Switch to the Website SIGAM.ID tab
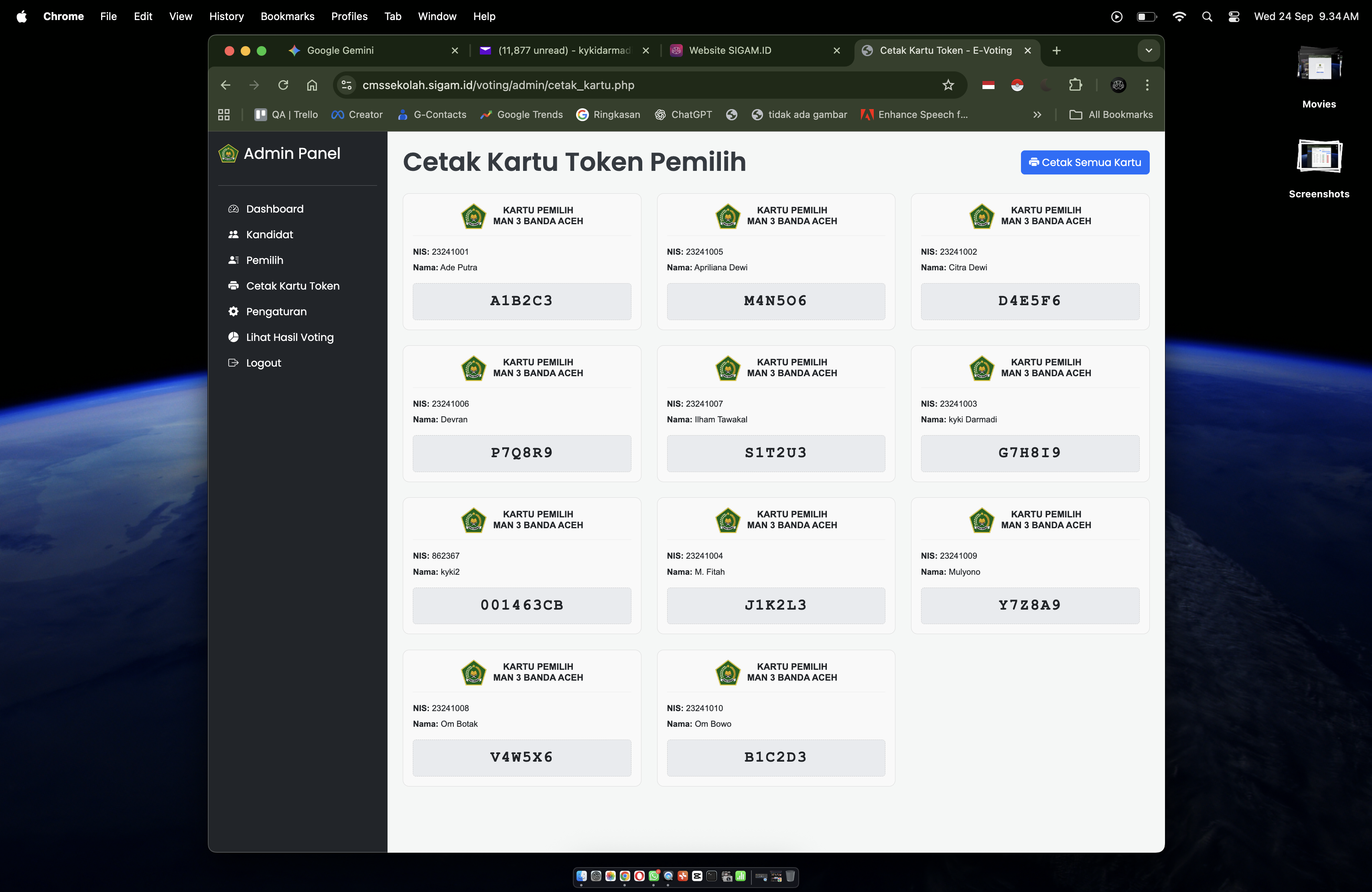Image resolution: width=1372 pixels, height=892 pixels. click(x=729, y=51)
